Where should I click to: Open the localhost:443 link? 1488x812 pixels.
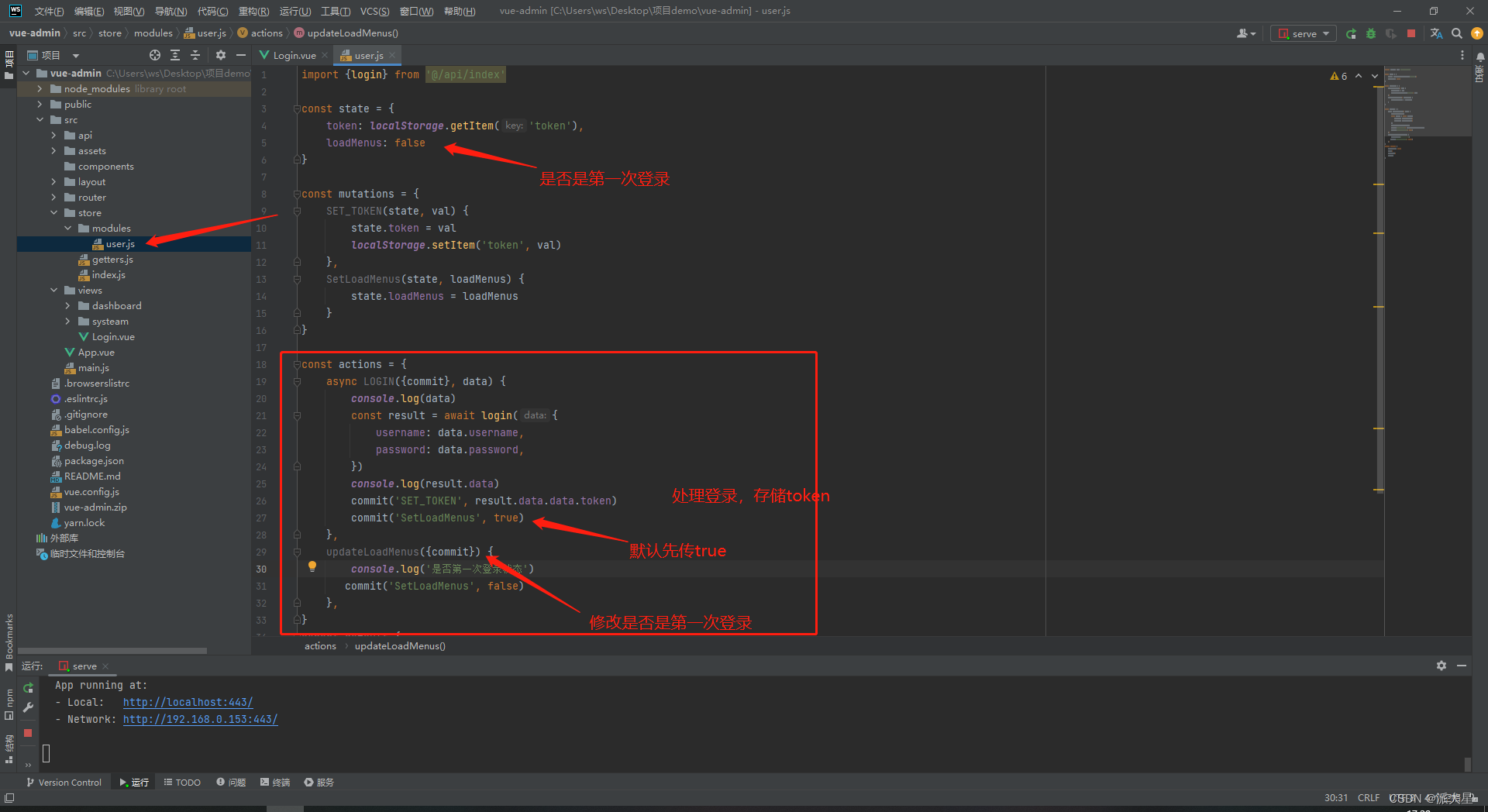click(x=188, y=702)
